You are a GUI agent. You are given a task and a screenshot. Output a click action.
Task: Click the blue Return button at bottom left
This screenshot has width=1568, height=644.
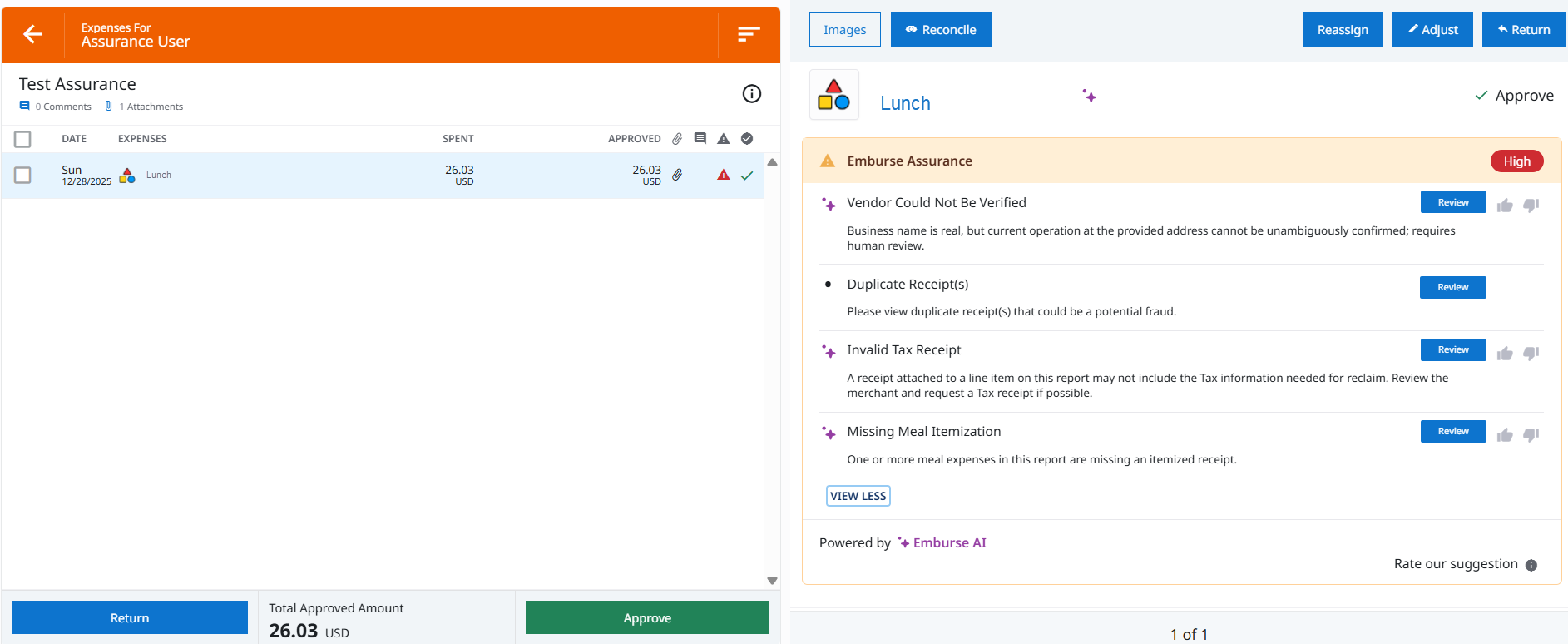pos(130,617)
